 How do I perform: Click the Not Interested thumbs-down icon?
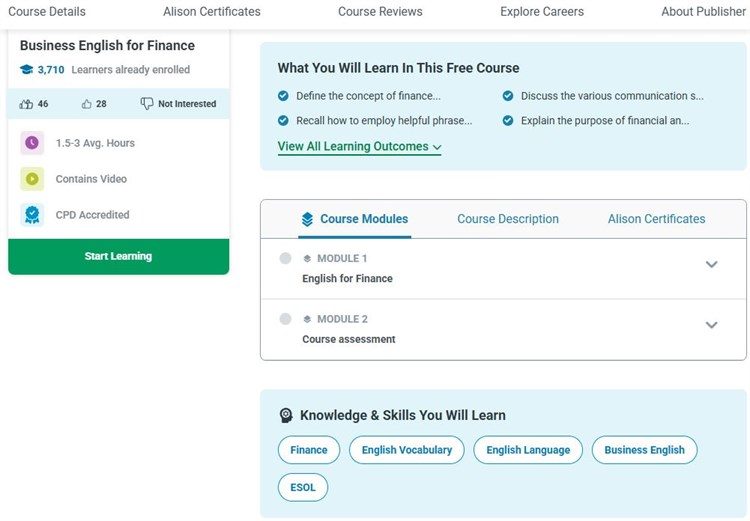pyautogui.click(x=147, y=104)
